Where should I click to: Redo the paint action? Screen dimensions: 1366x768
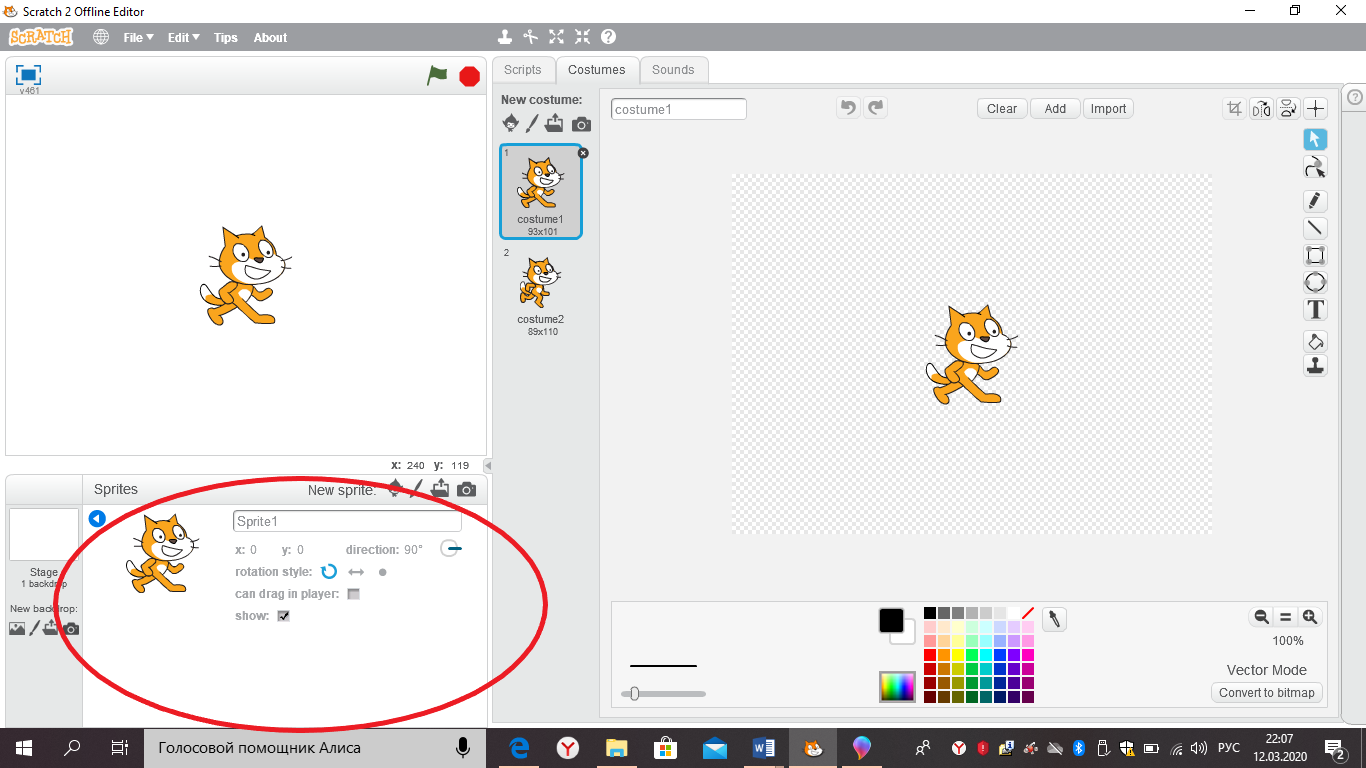[x=876, y=108]
